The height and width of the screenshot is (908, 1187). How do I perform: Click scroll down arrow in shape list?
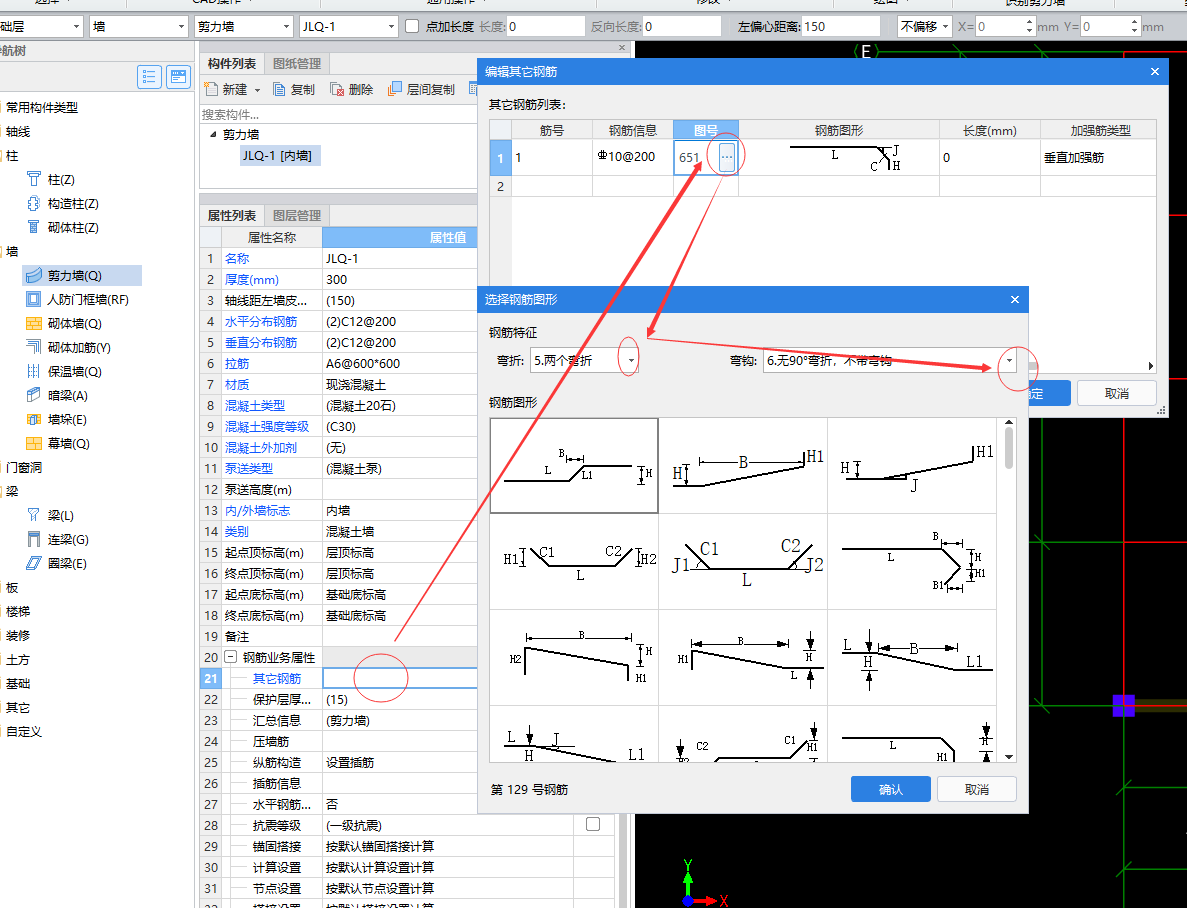pyautogui.click(x=1008, y=756)
